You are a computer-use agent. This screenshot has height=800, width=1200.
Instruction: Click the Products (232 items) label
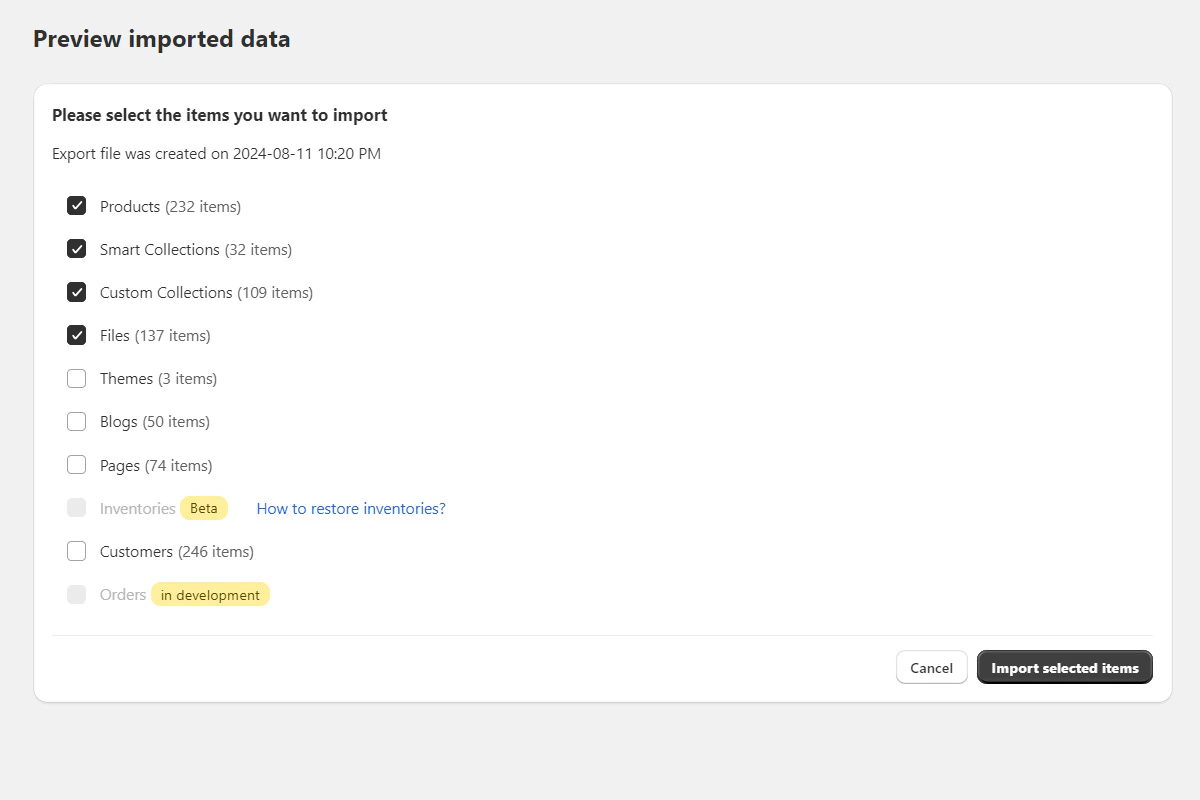170,206
